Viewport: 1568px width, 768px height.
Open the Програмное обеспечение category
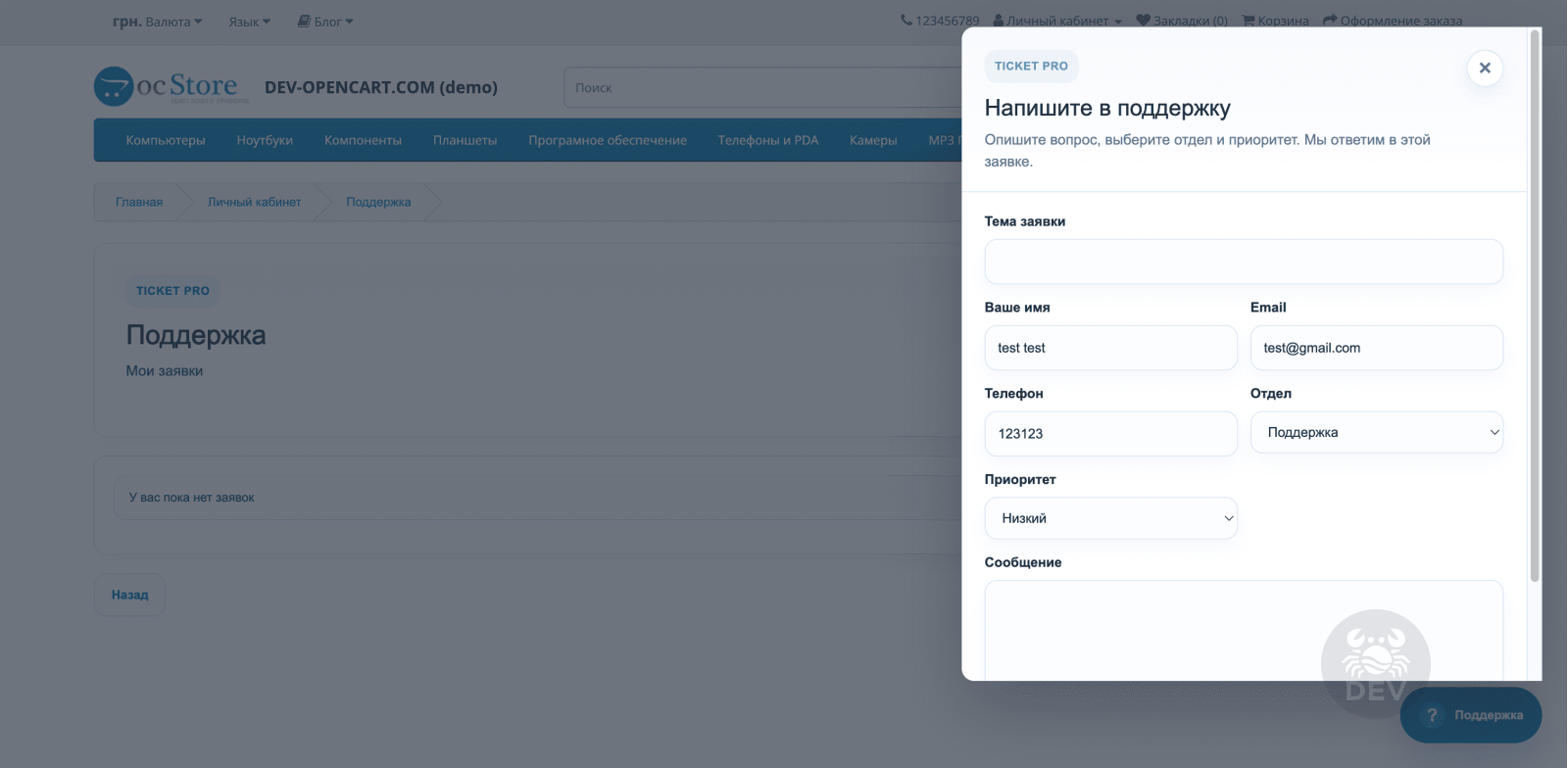click(x=608, y=140)
